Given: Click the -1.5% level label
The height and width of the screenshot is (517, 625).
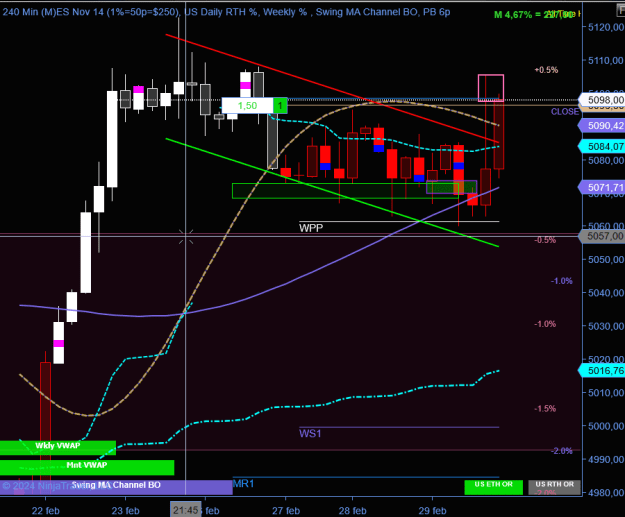Looking at the screenshot, I should click(x=545, y=409).
